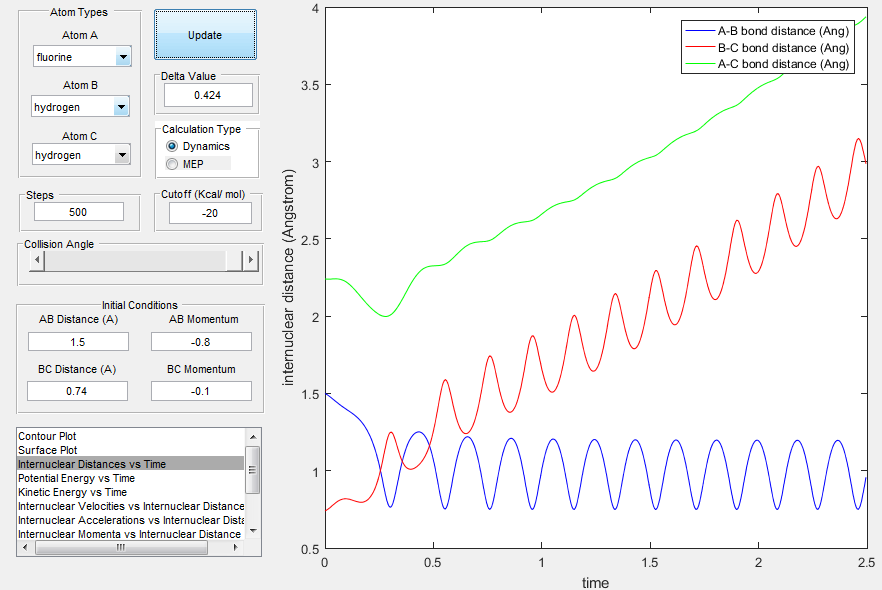Click plot list horizontal scrollbar thumb
Image resolution: width=882 pixels, height=590 pixels.
pos(121,547)
